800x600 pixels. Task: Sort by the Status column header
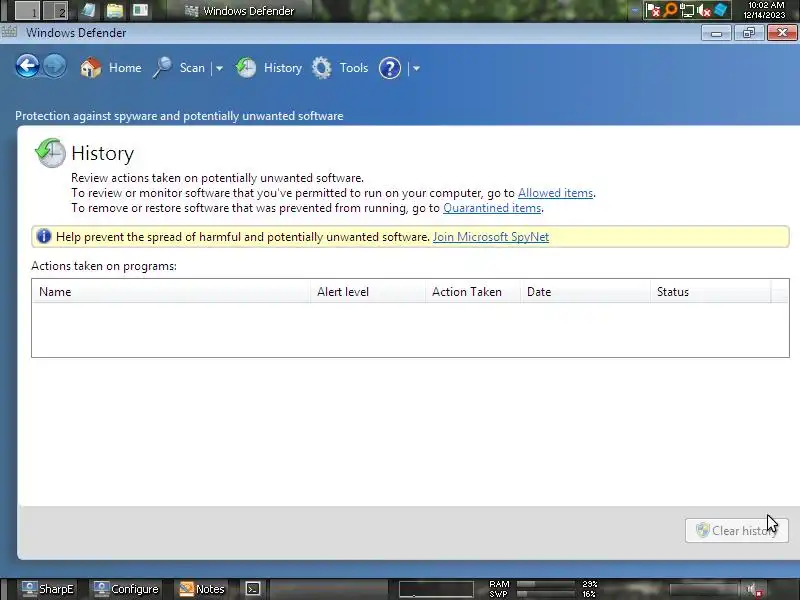[x=711, y=292]
